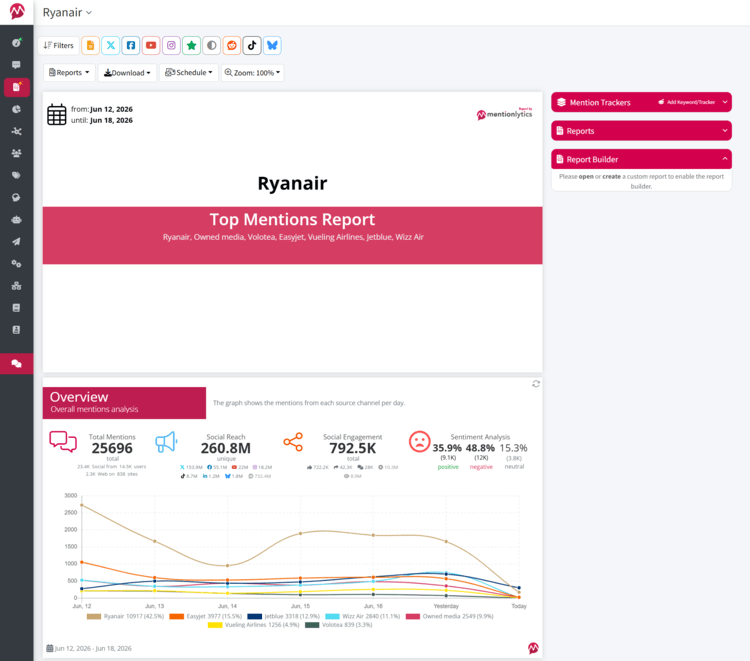Click the Overview section header
750x661 pixels.
tap(124, 403)
